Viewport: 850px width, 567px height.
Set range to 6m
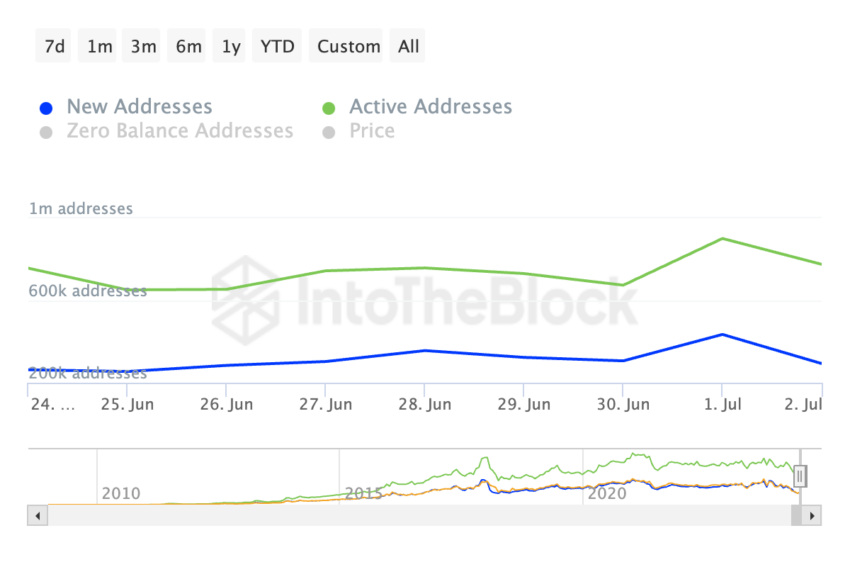pos(188,46)
